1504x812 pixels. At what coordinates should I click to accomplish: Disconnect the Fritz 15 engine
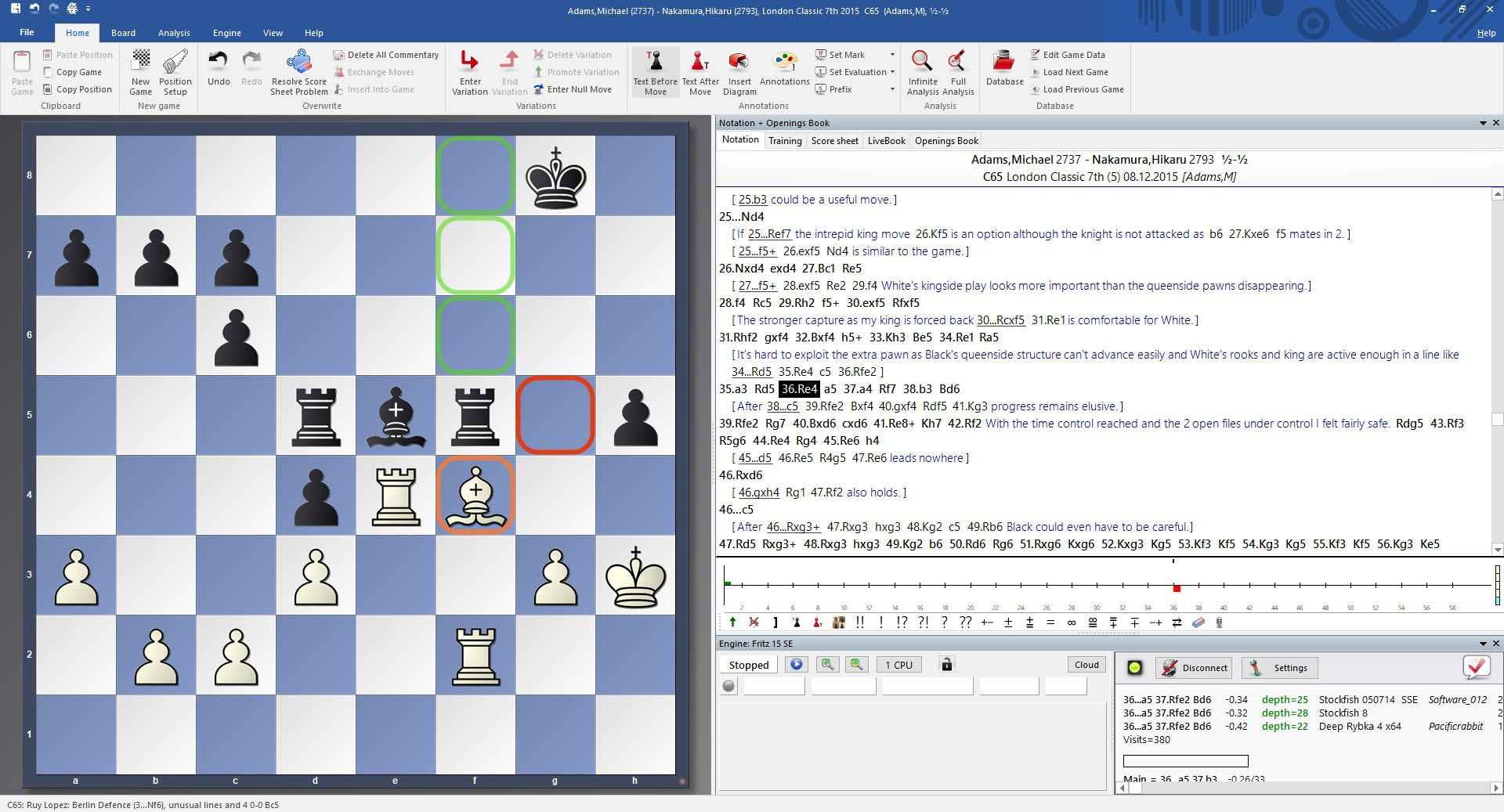1194,668
